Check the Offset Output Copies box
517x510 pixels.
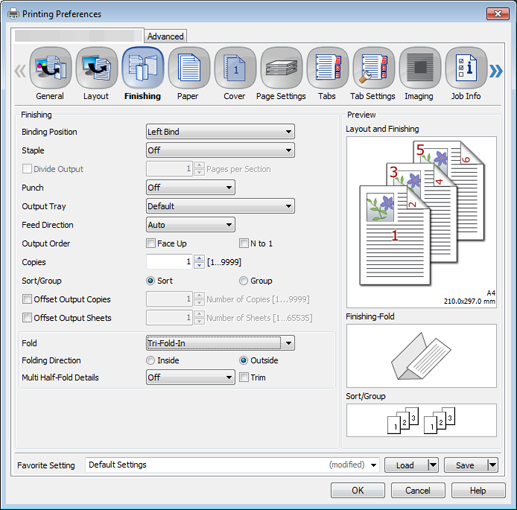[27, 299]
